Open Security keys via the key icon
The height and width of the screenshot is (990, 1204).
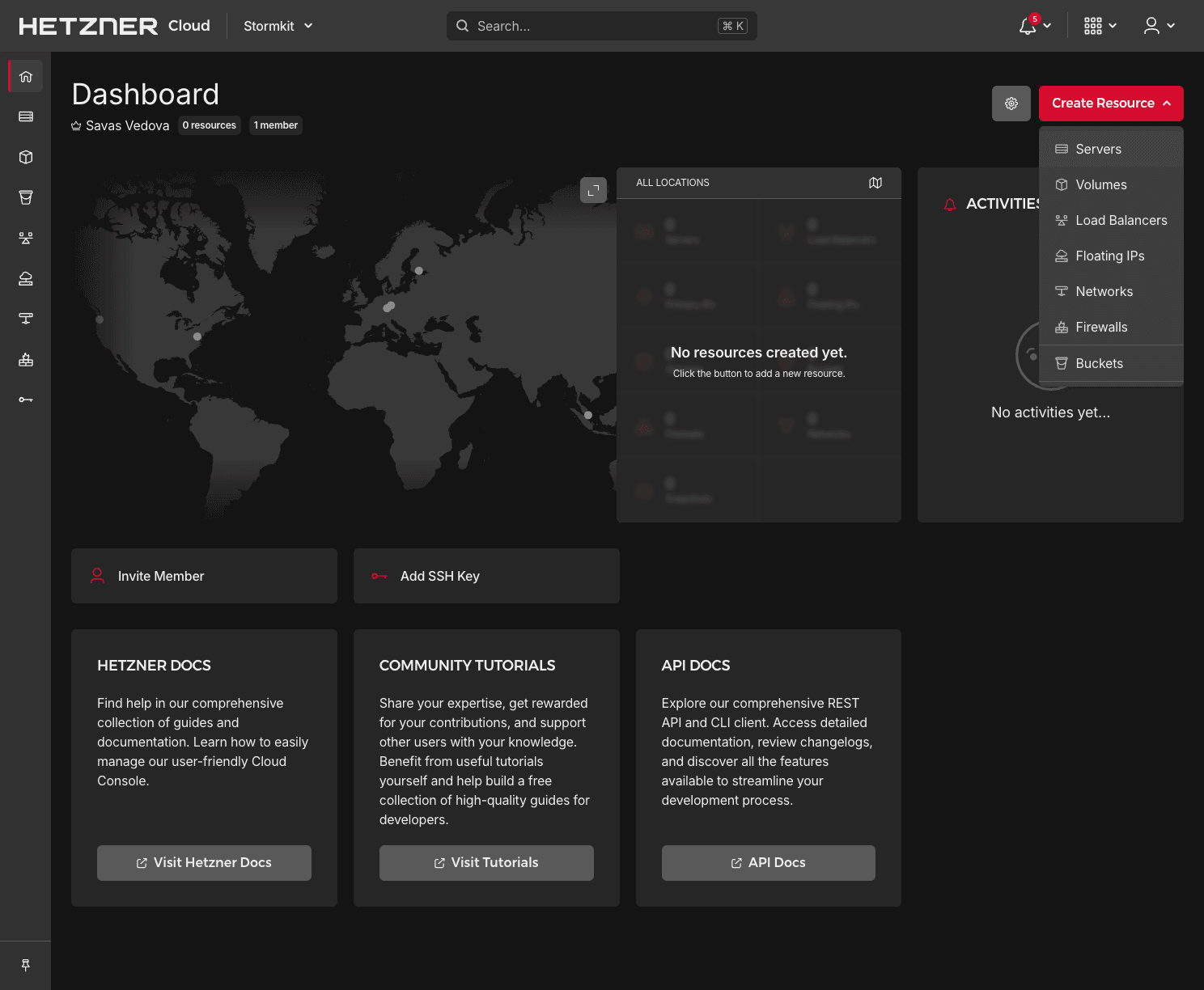25,400
